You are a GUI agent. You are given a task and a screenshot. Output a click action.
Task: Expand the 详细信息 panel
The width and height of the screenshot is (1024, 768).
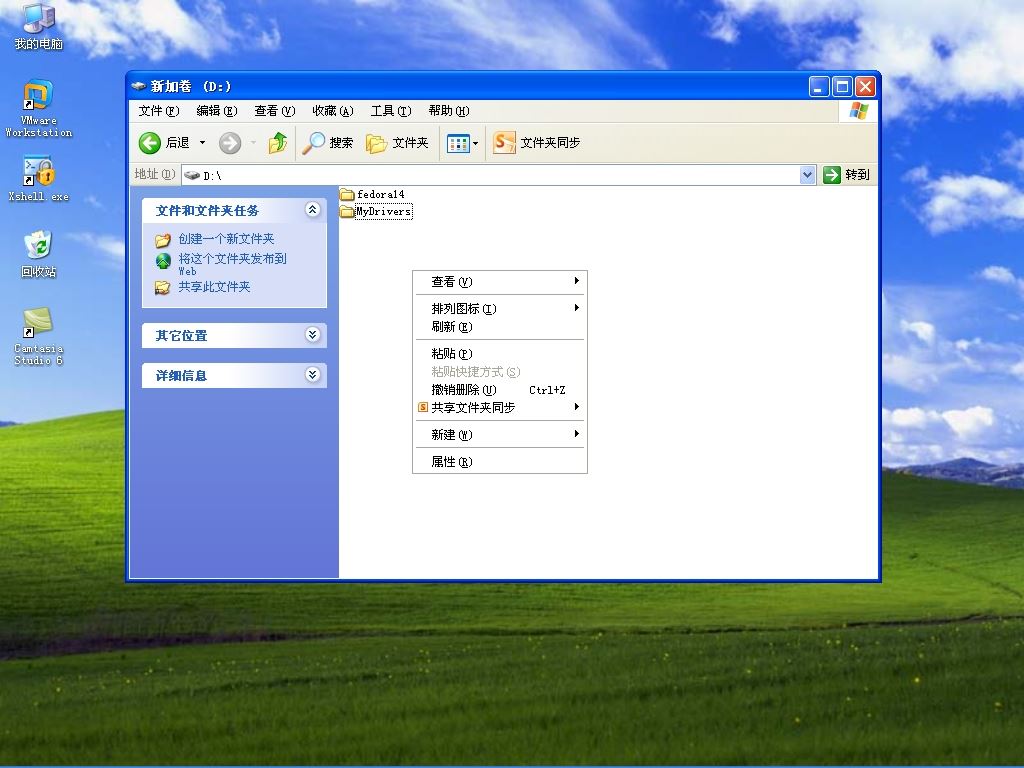tap(313, 375)
